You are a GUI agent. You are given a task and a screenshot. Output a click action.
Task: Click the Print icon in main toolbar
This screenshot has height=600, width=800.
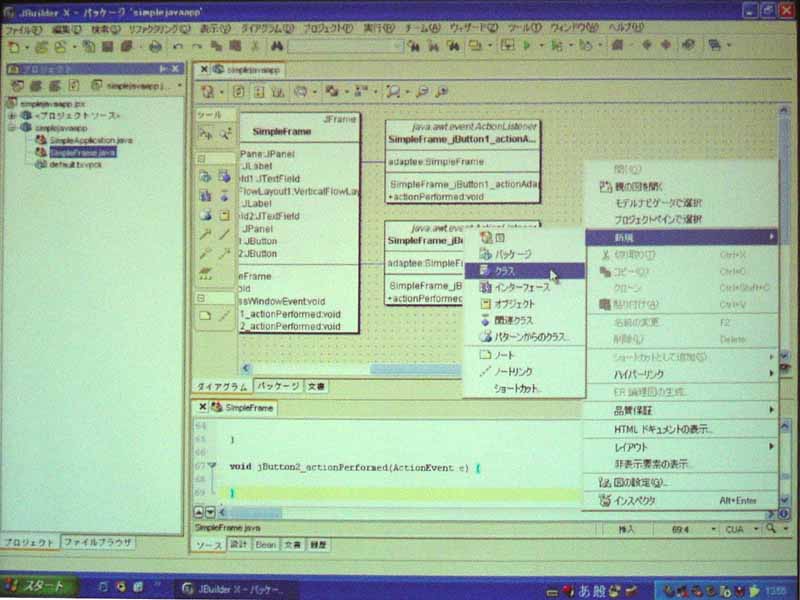[155, 46]
